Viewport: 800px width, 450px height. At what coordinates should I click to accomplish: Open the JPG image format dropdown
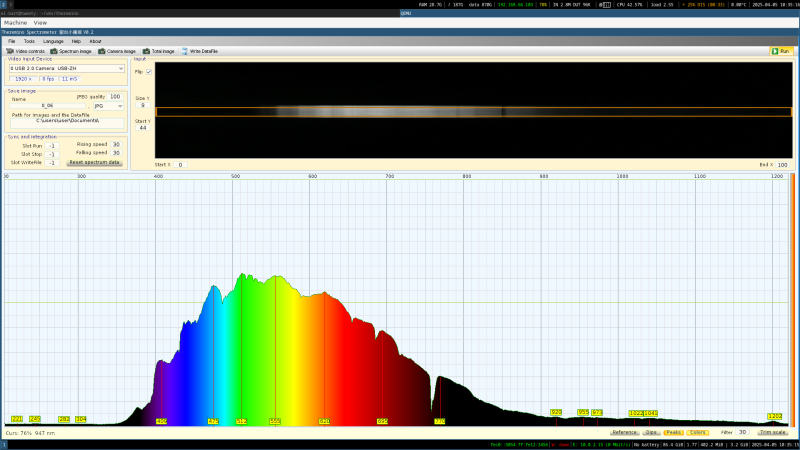click(x=108, y=105)
